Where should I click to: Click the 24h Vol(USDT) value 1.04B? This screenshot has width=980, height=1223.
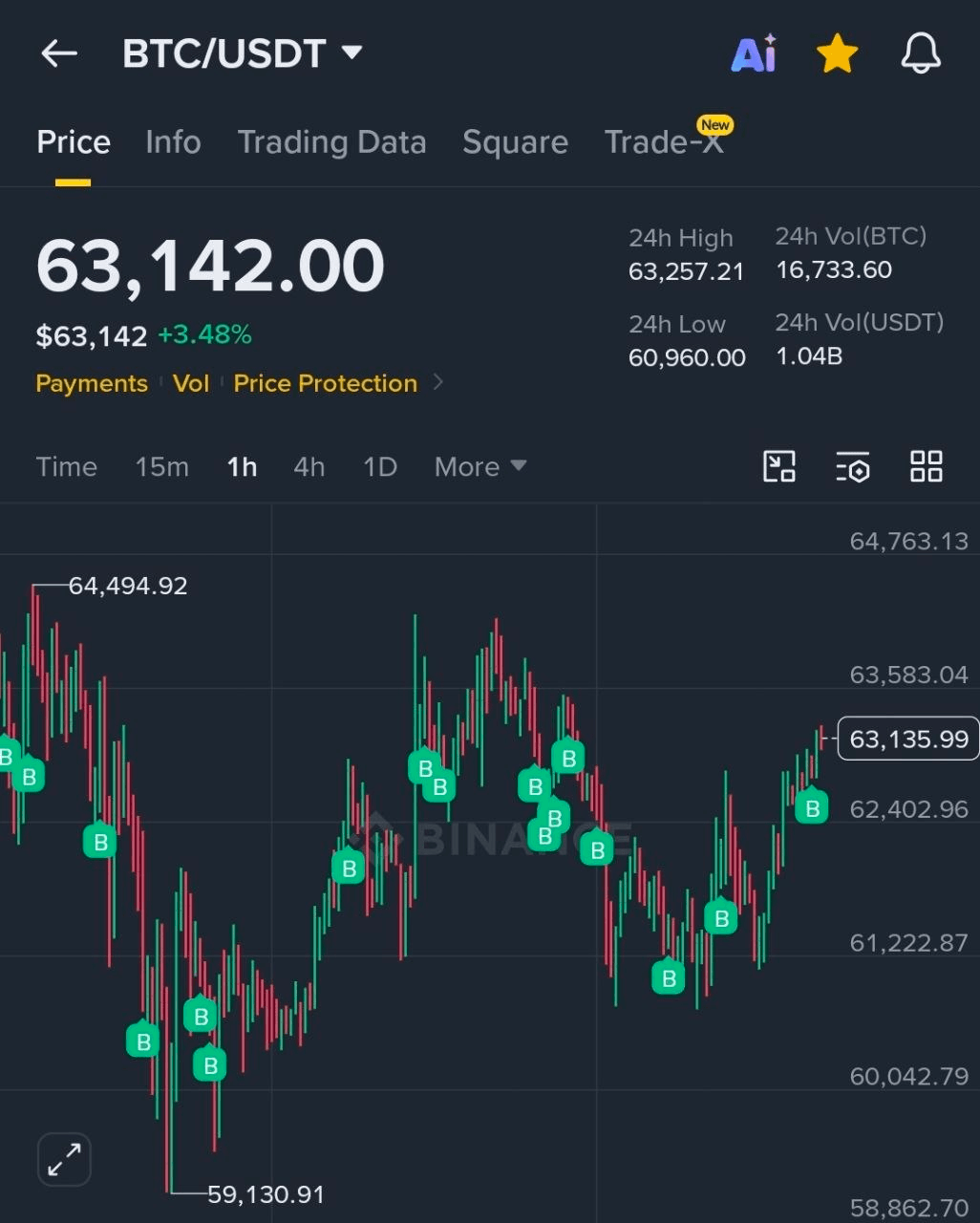[x=809, y=356]
